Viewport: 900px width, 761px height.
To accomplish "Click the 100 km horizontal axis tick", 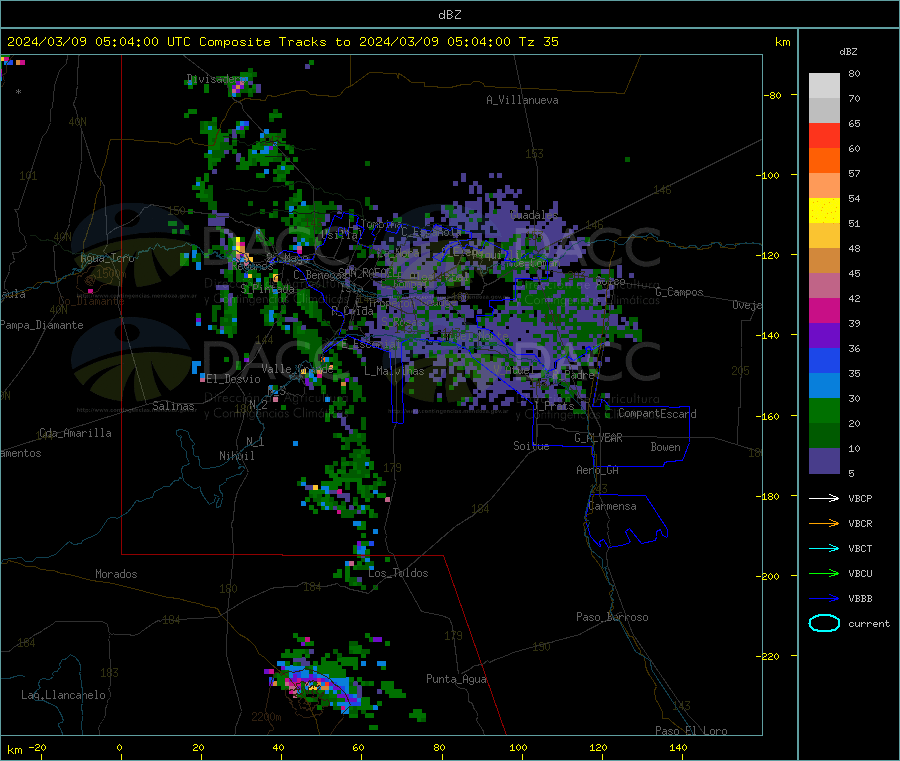I will point(518,747).
